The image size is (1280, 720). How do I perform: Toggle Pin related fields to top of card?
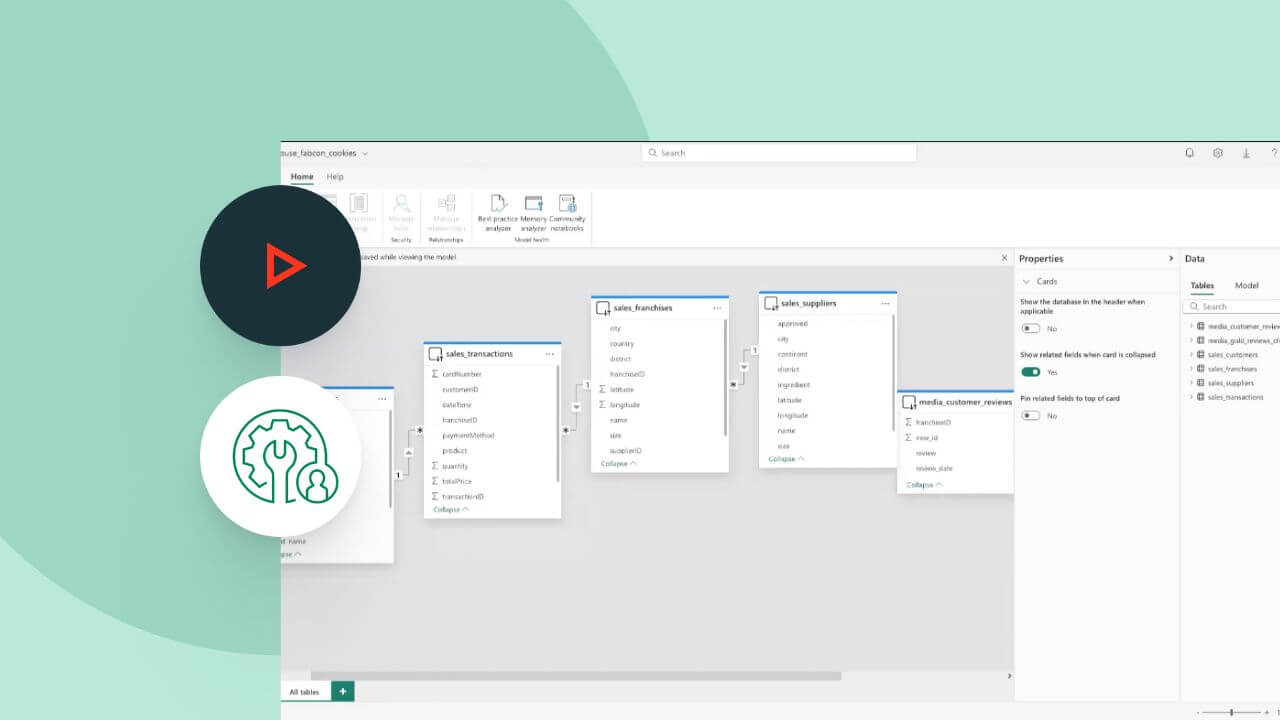point(1030,415)
